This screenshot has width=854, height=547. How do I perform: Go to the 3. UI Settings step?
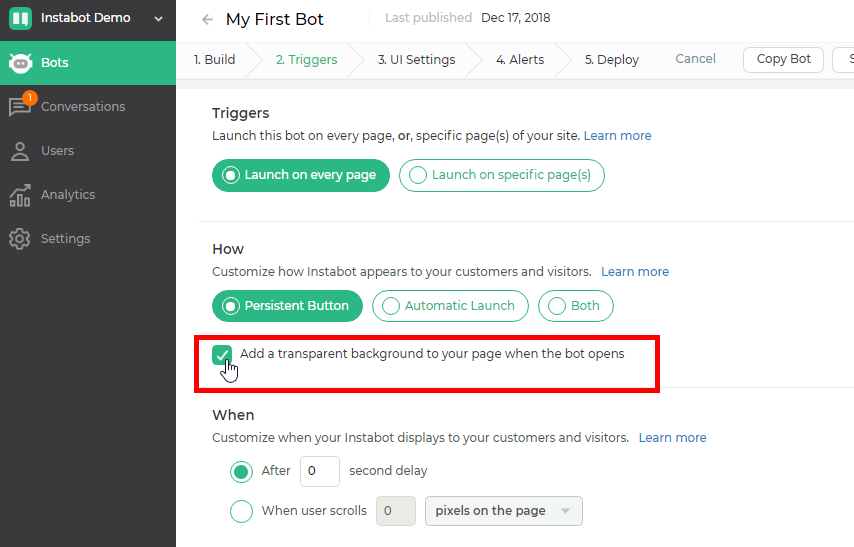tap(417, 59)
